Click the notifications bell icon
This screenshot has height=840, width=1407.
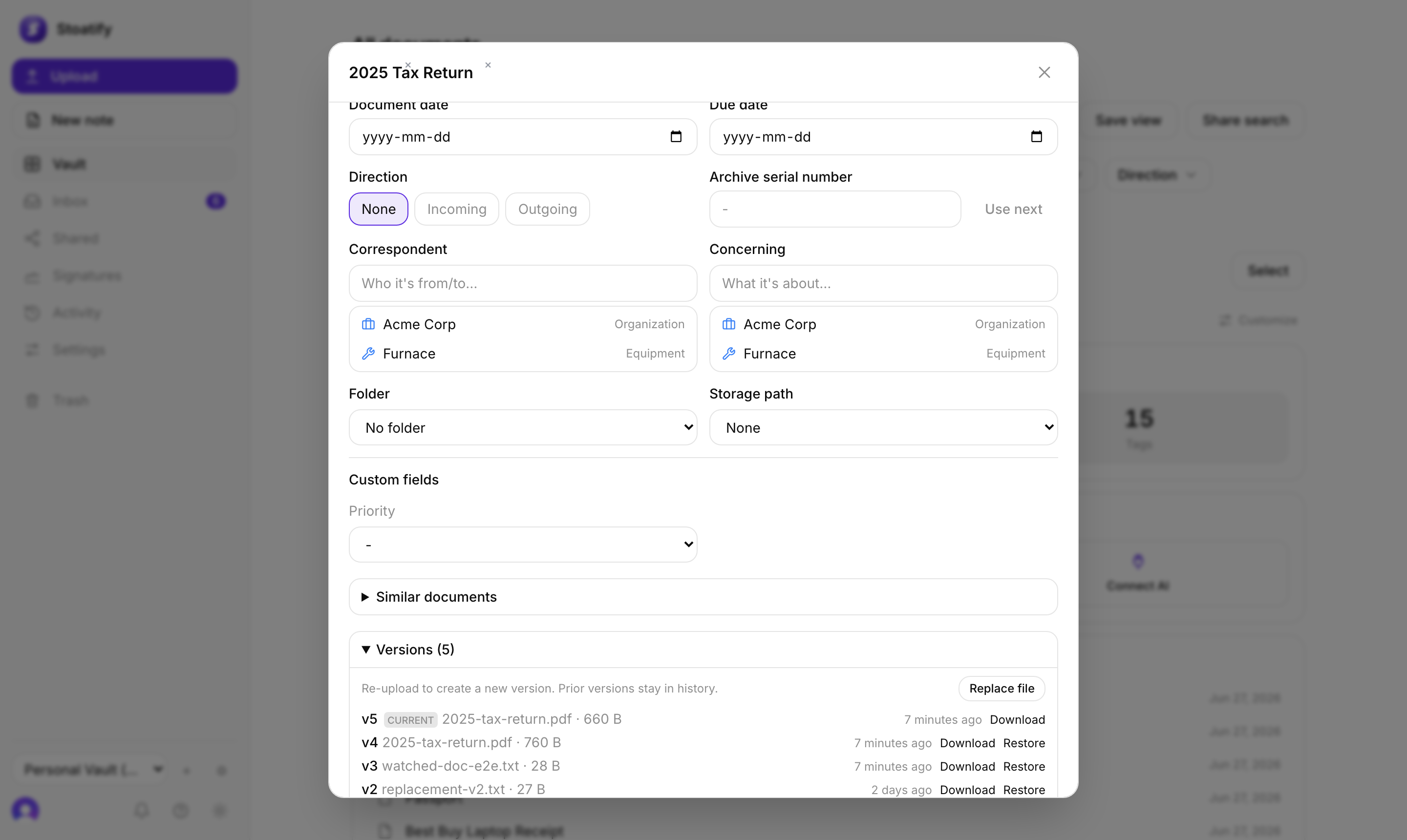click(141, 811)
